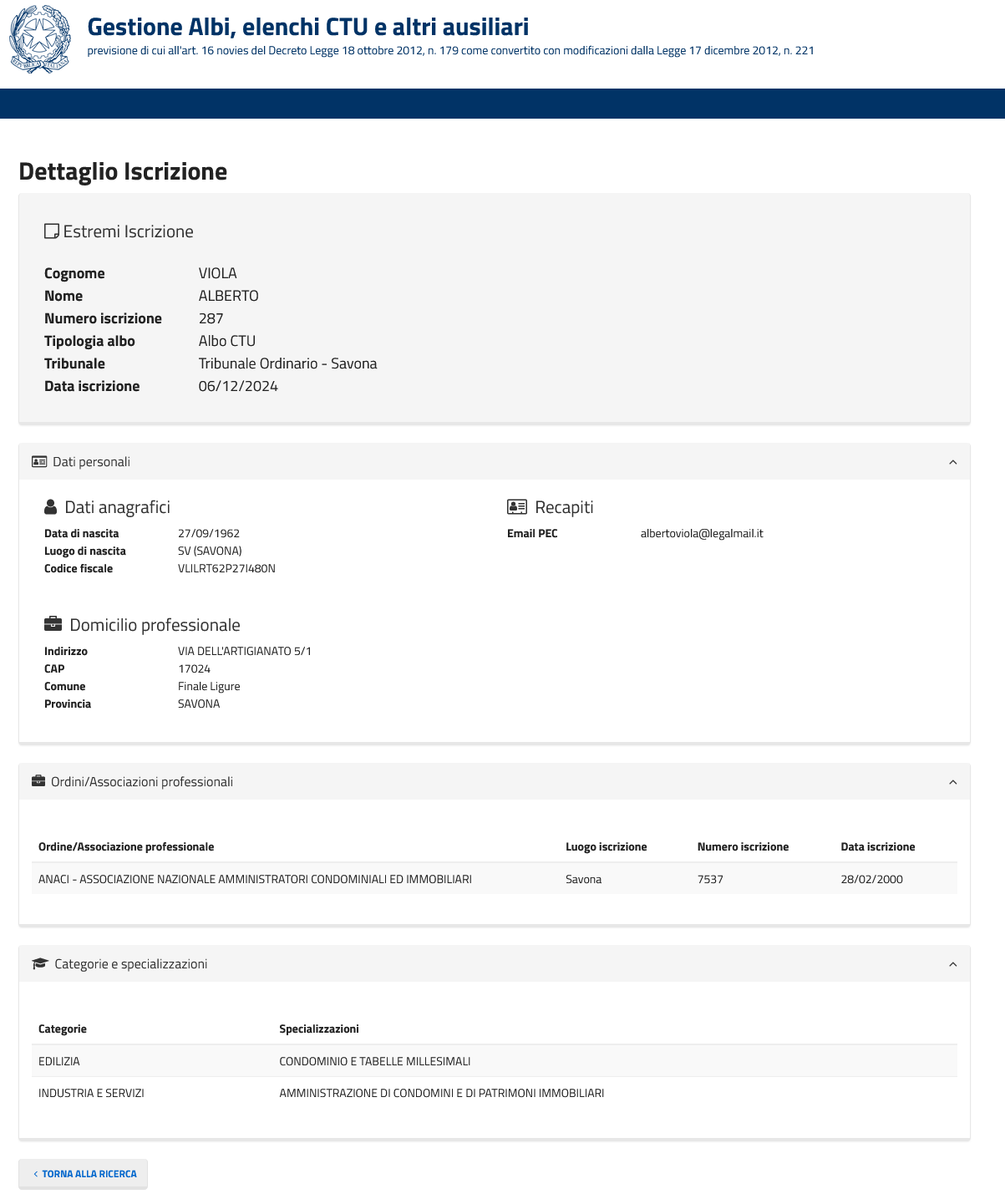Click the Ordini/Associazioni briefcase icon

pyautogui.click(x=38, y=782)
